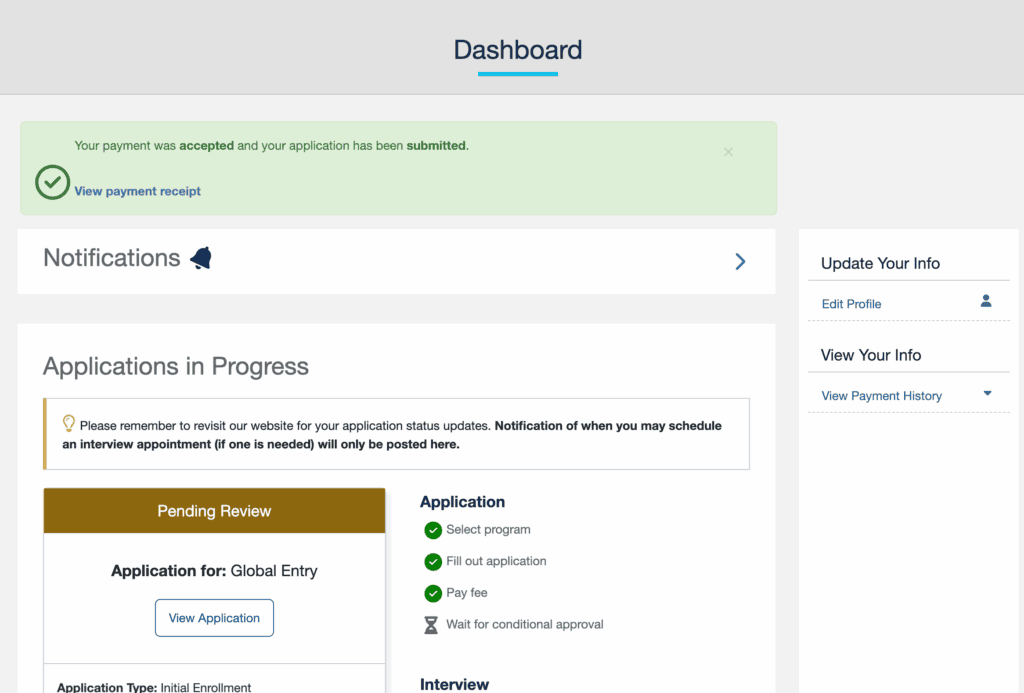The height and width of the screenshot is (693, 1024).
Task: Click the hourglass conditional approval icon
Action: (432, 625)
